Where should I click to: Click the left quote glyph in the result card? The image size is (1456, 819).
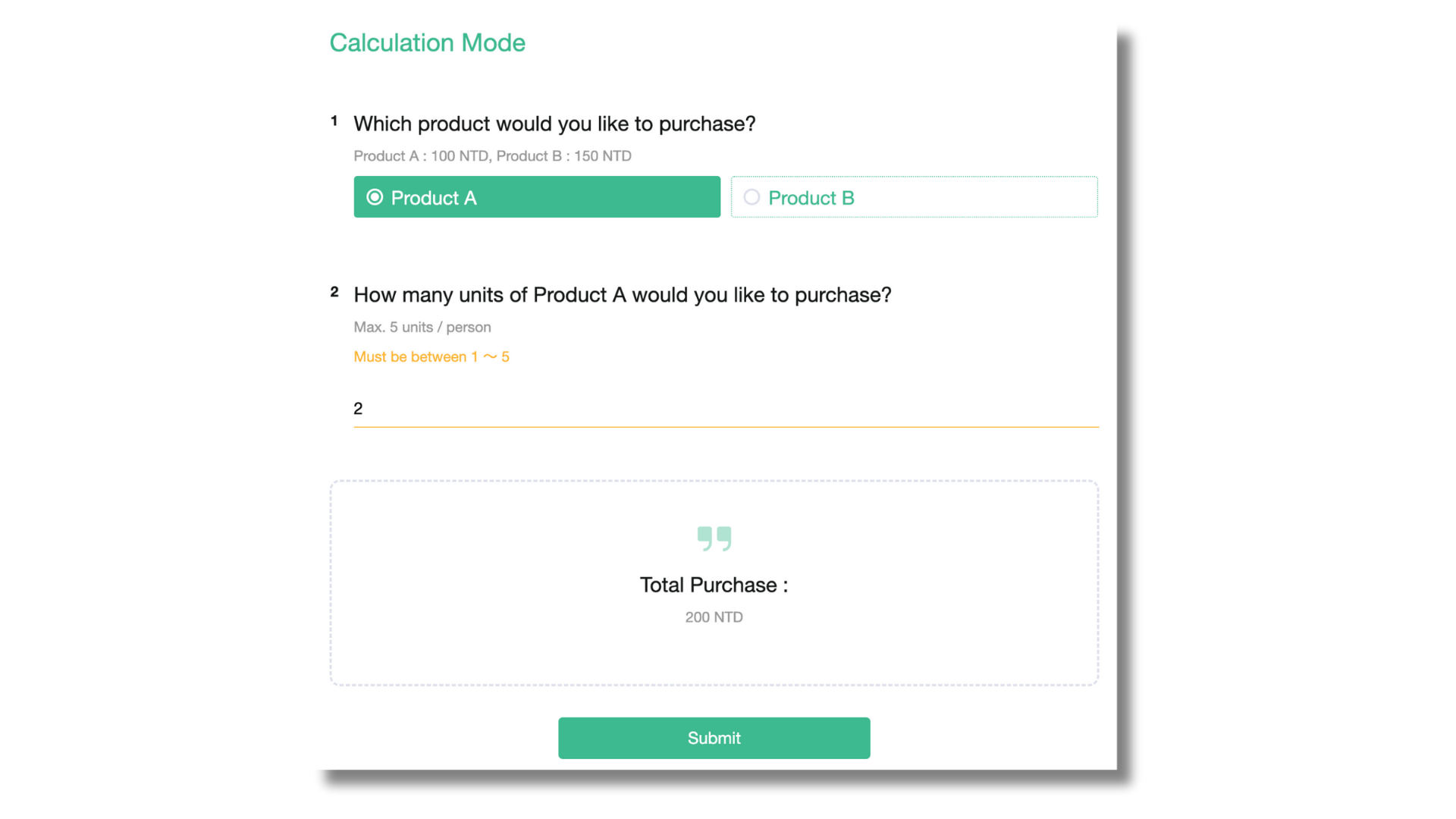click(704, 538)
